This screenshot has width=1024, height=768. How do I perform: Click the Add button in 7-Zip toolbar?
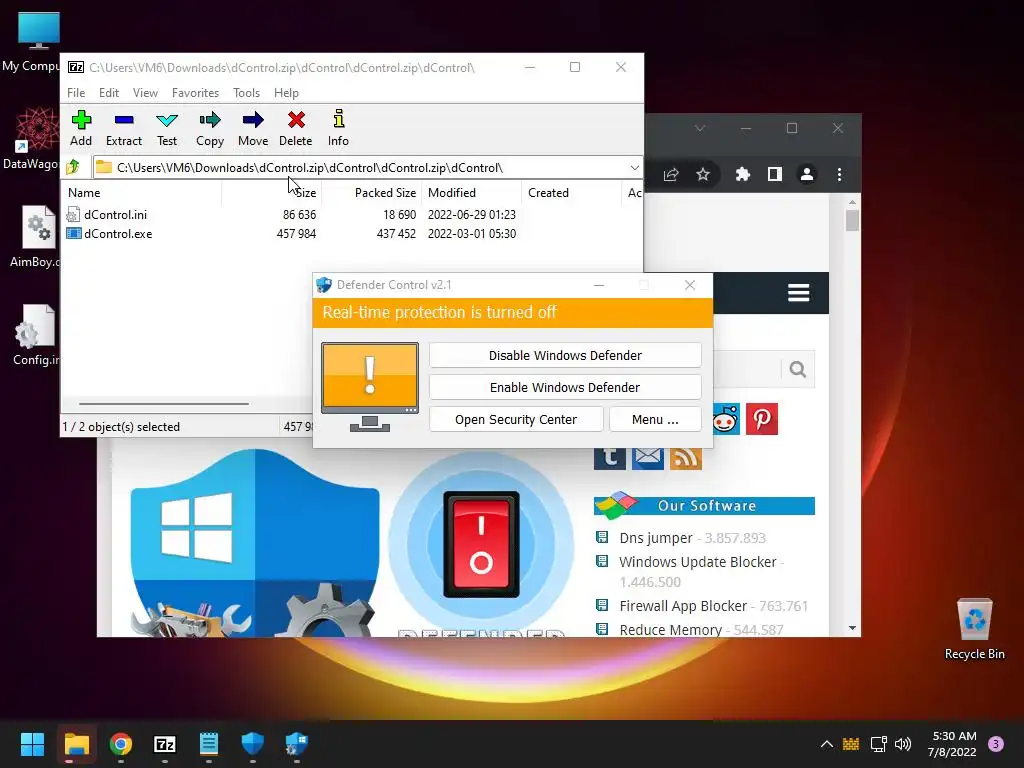pos(81,128)
